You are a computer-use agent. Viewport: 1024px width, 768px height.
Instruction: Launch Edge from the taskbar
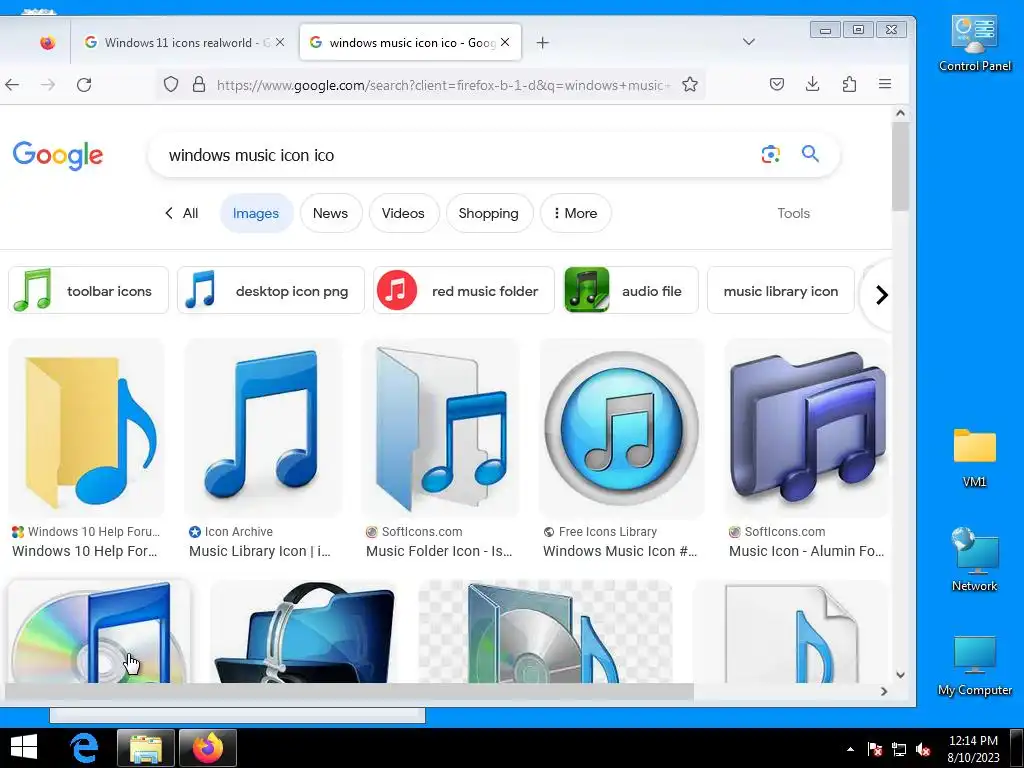(84, 748)
